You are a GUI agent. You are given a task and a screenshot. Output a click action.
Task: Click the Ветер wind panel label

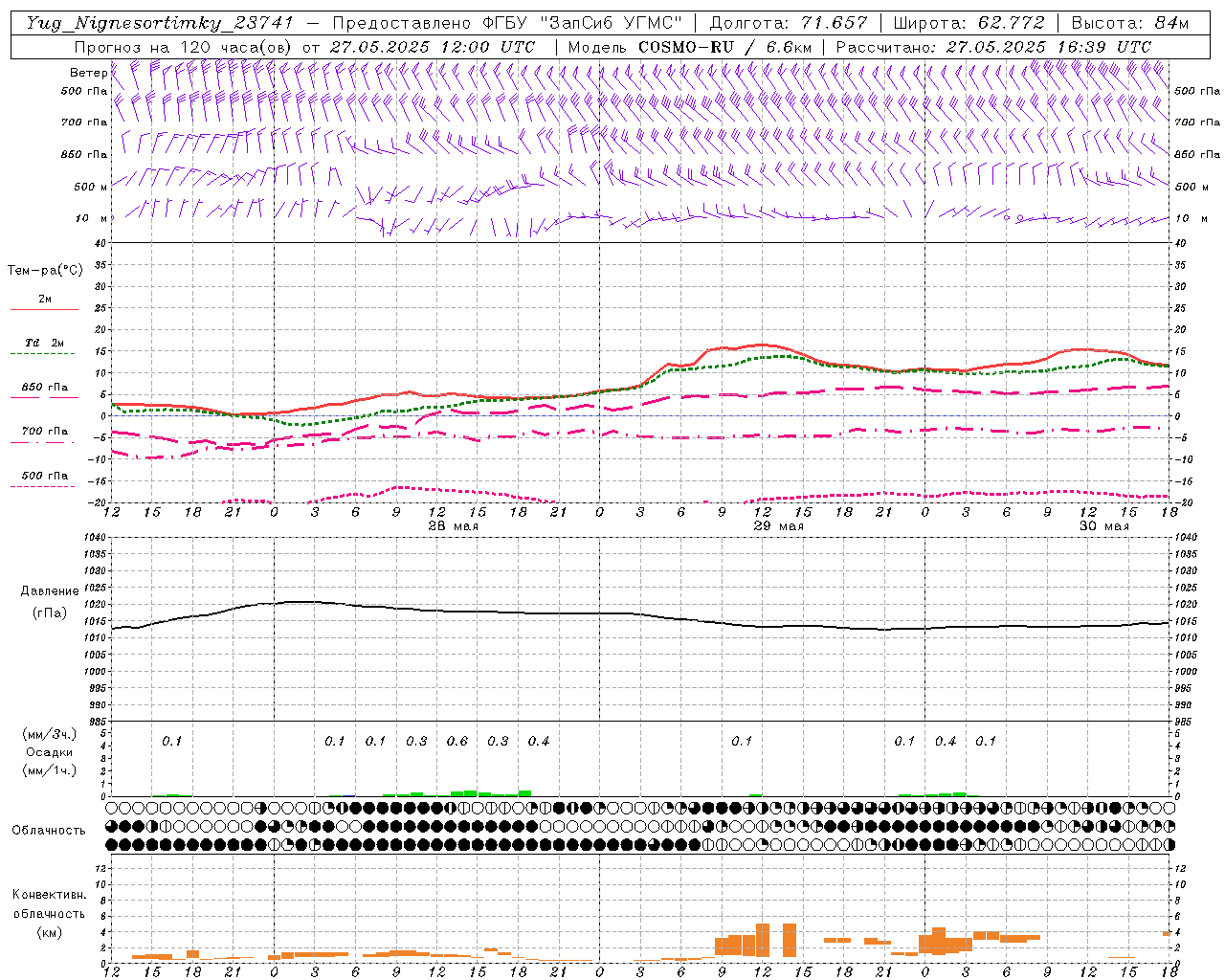point(88,73)
